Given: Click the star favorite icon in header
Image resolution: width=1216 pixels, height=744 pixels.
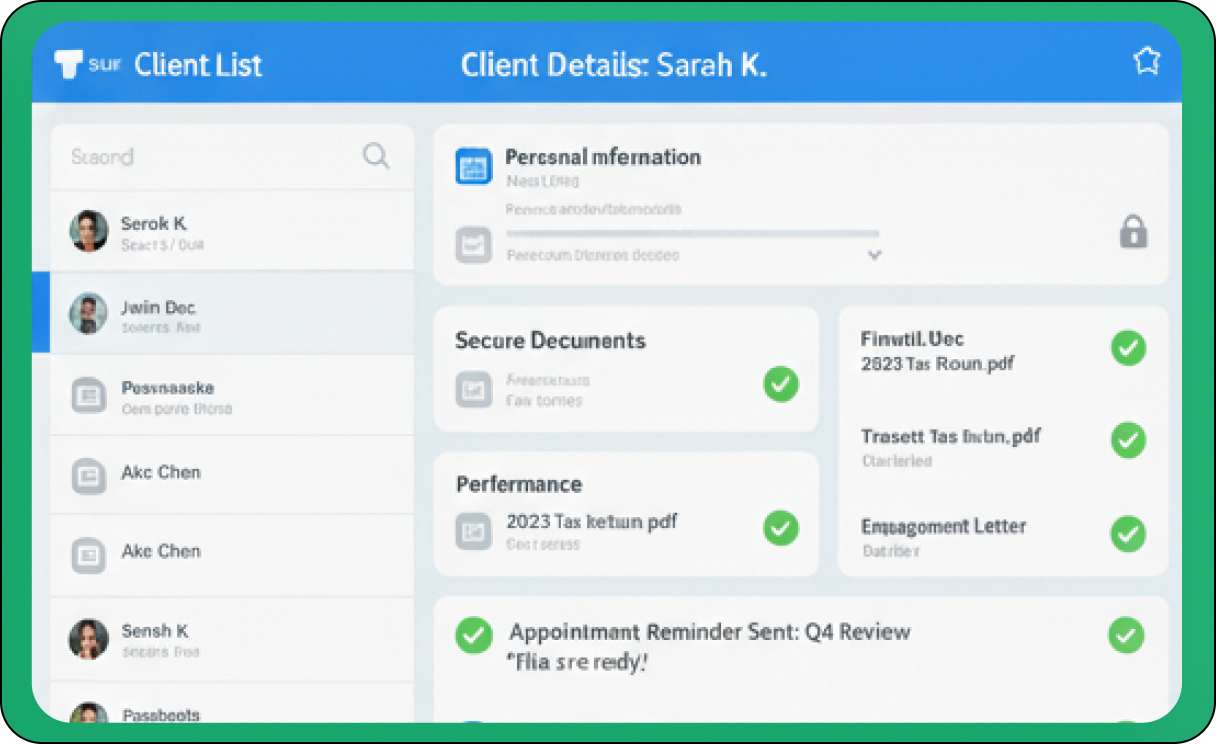Looking at the screenshot, I should point(1146,62).
